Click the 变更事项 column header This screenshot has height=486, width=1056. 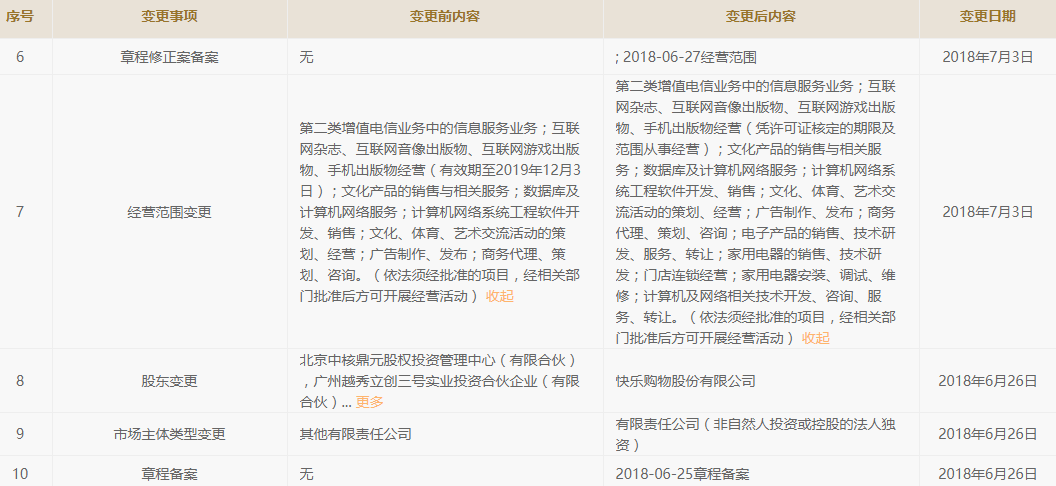point(170,17)
